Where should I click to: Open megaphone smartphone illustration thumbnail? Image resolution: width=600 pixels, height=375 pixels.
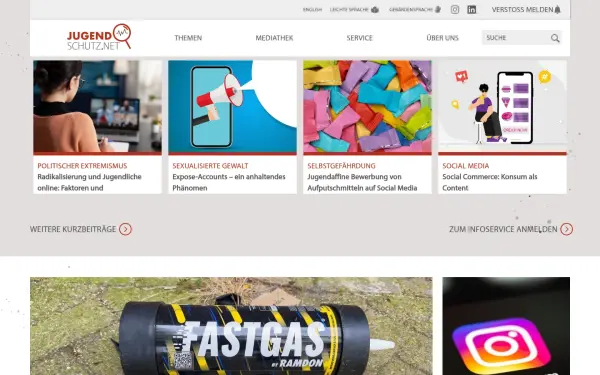click(232, 106)
